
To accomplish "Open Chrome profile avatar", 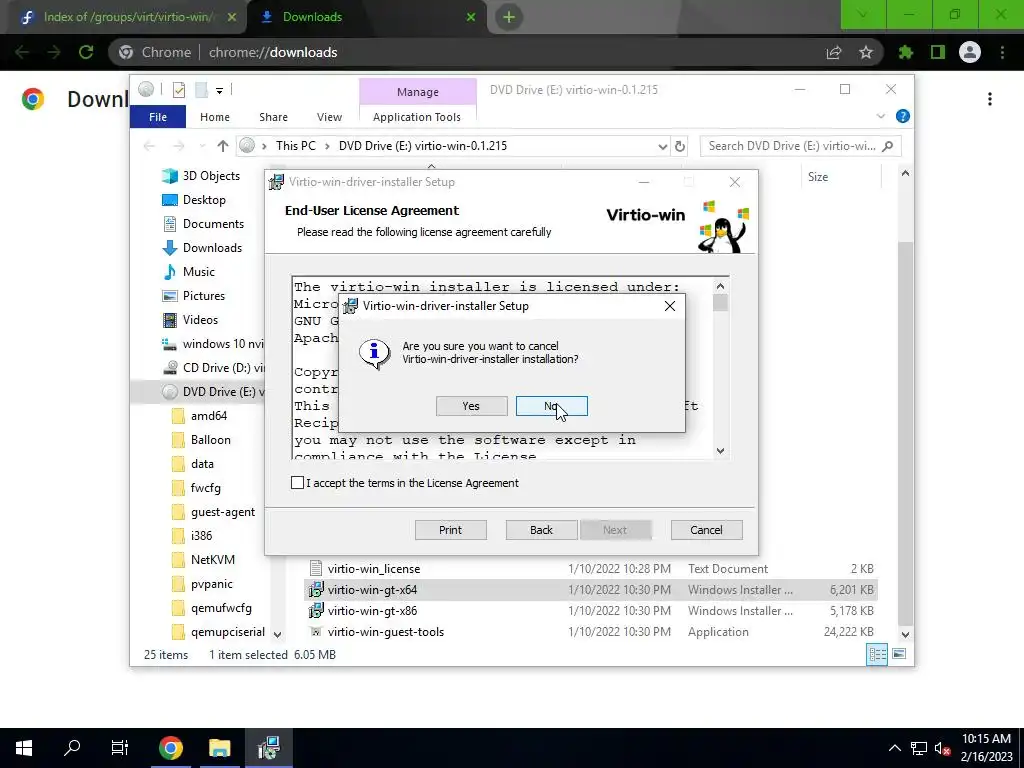I will pos(970,52).
